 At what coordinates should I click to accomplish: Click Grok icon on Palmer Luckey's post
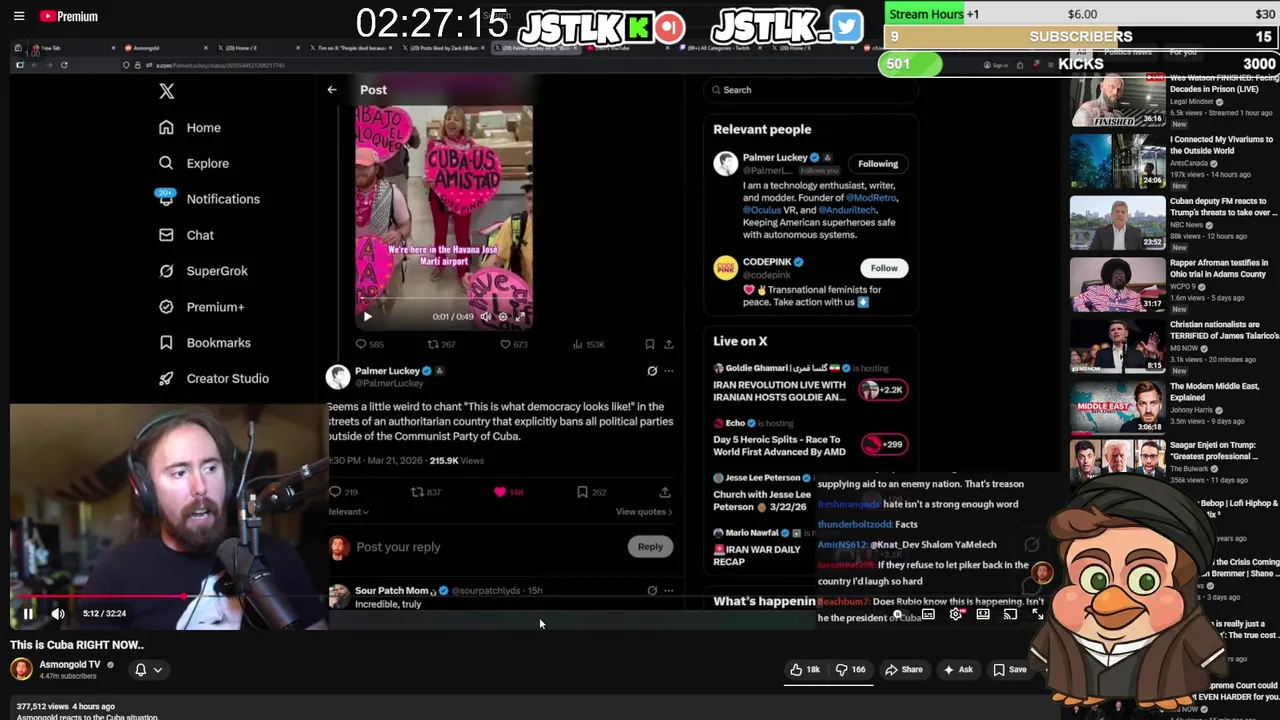coord(652,371)
